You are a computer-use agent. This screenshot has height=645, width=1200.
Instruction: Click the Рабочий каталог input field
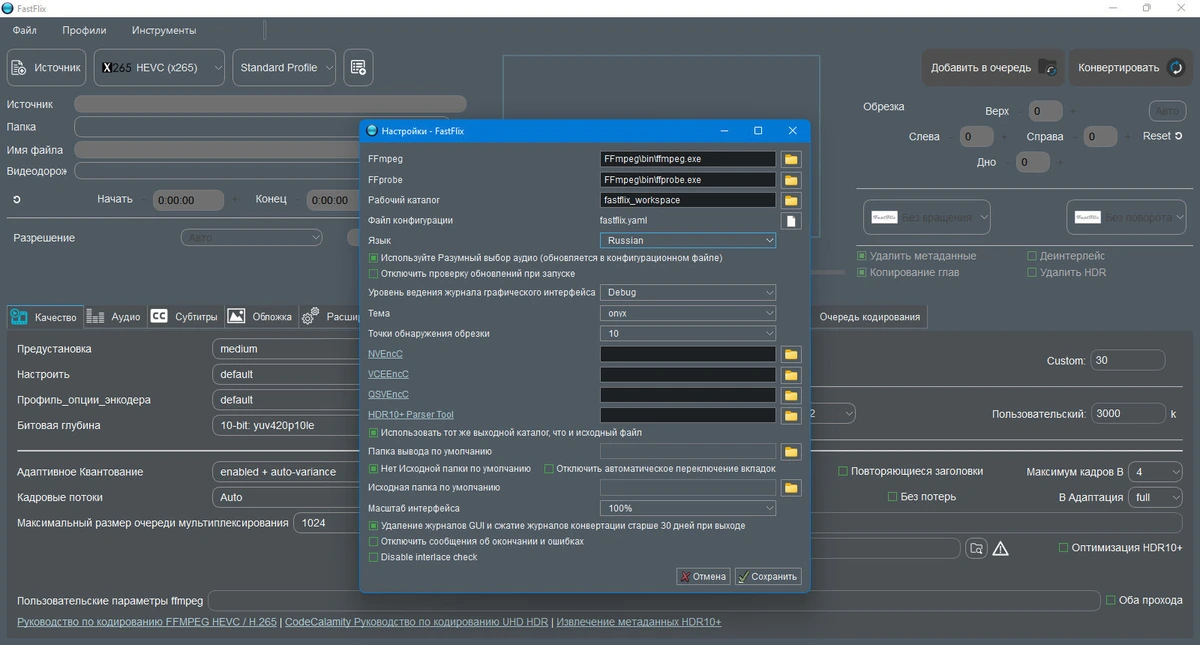(688, 200)
